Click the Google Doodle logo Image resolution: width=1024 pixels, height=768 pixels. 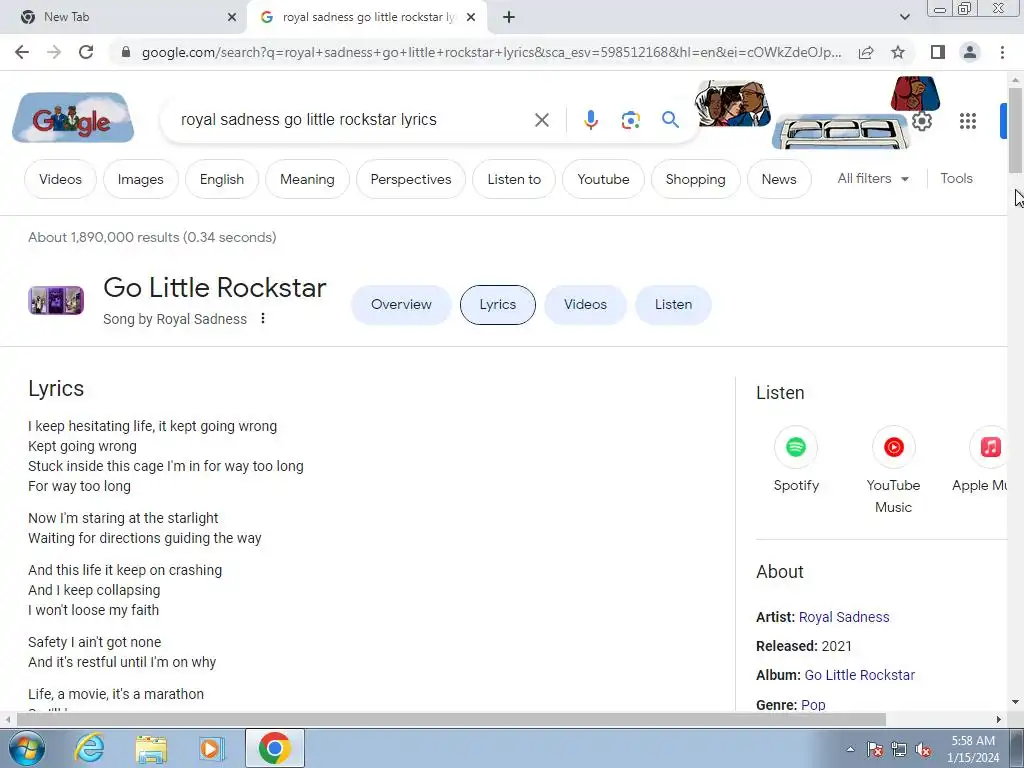point(72,118)
